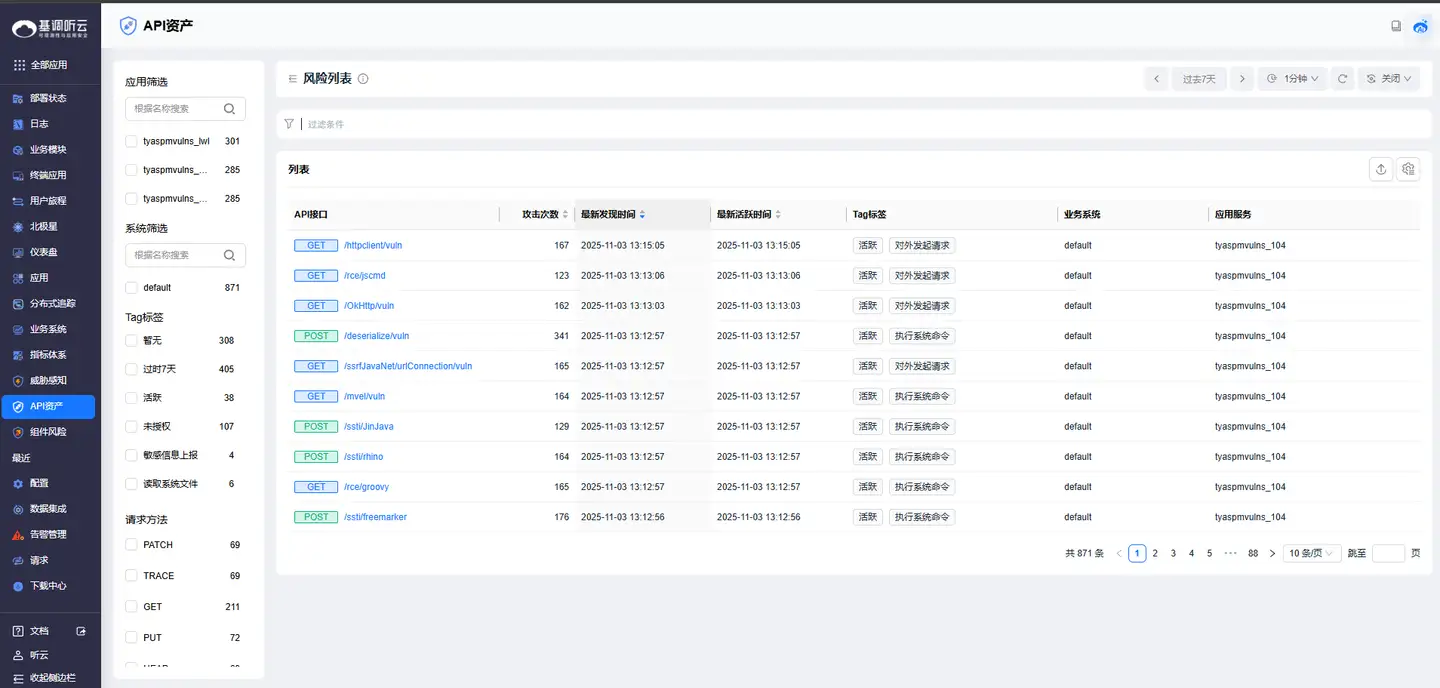Open the /deserialize/vuln API link
Image resolution: width=1440 pixels, height=688 pixels.
pos(376,336)
